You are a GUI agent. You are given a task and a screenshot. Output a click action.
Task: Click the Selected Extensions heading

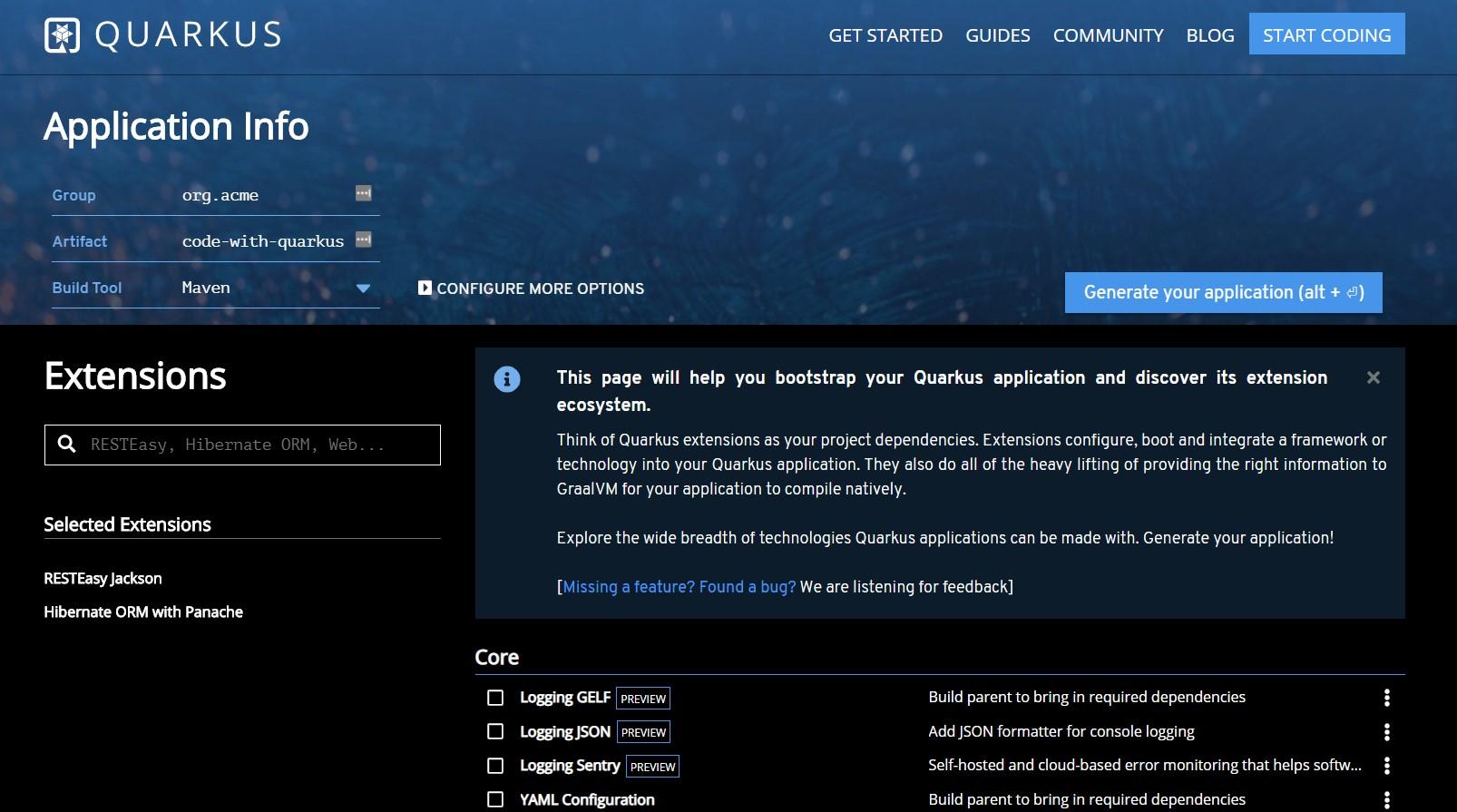pos(127,524)
